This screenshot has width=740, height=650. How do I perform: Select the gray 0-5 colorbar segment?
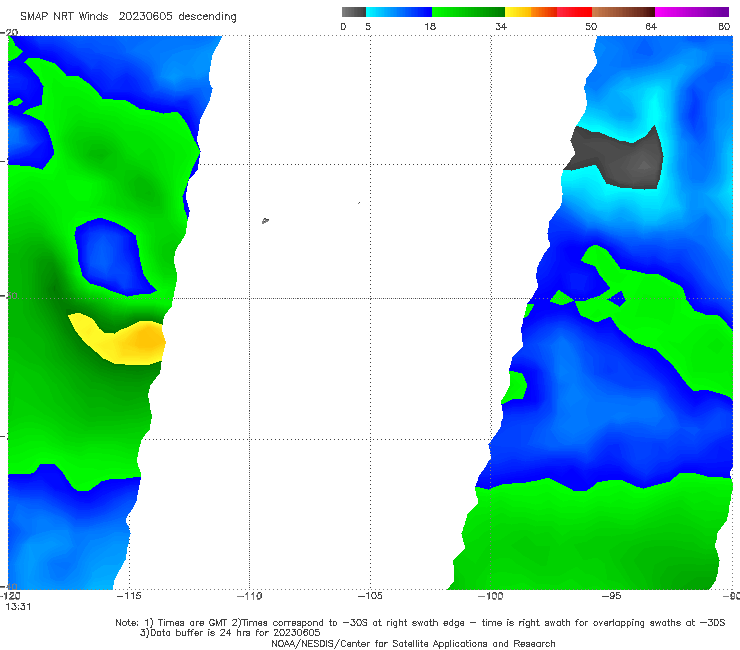click(353, 12)
